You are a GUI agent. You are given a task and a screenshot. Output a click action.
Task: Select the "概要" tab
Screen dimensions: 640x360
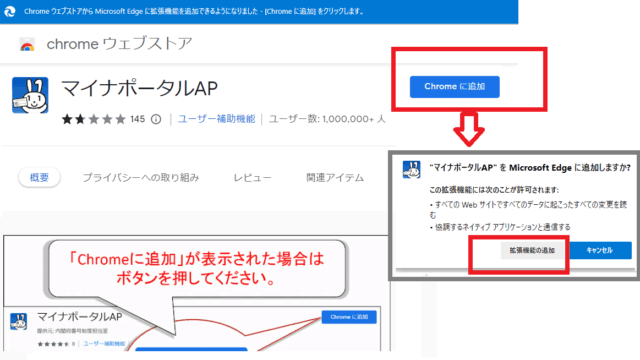click(40, 178)
